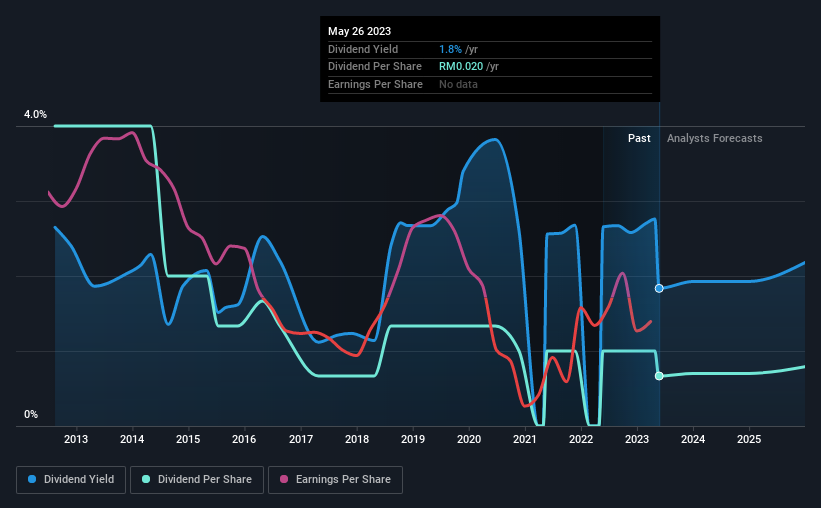Click the Analysts Forecasts label
Viewport: 821px width, 508px height.
(x=715, y=138)
